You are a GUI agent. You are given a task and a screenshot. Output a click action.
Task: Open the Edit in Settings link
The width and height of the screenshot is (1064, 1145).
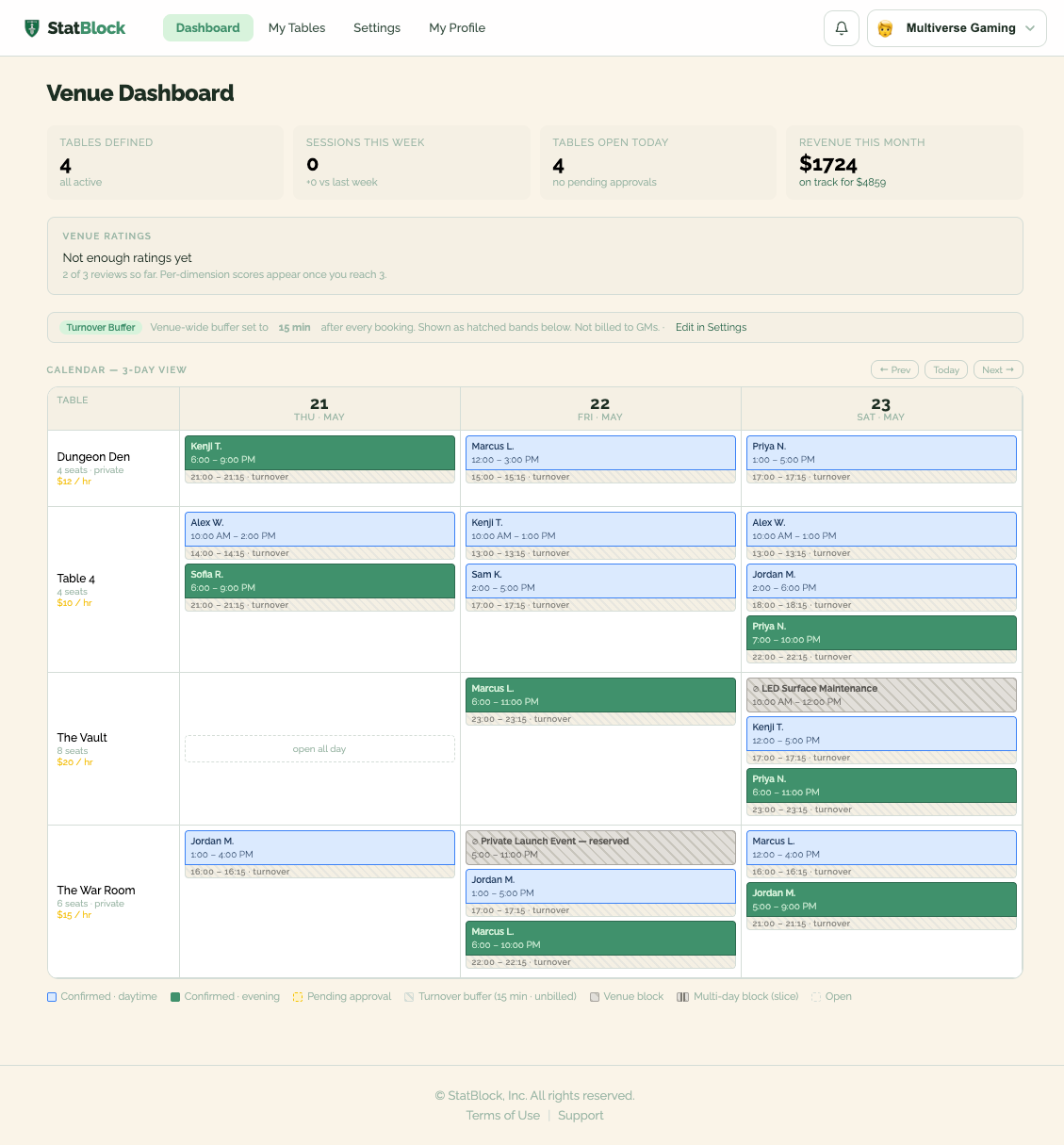click(x=711, y=327)
